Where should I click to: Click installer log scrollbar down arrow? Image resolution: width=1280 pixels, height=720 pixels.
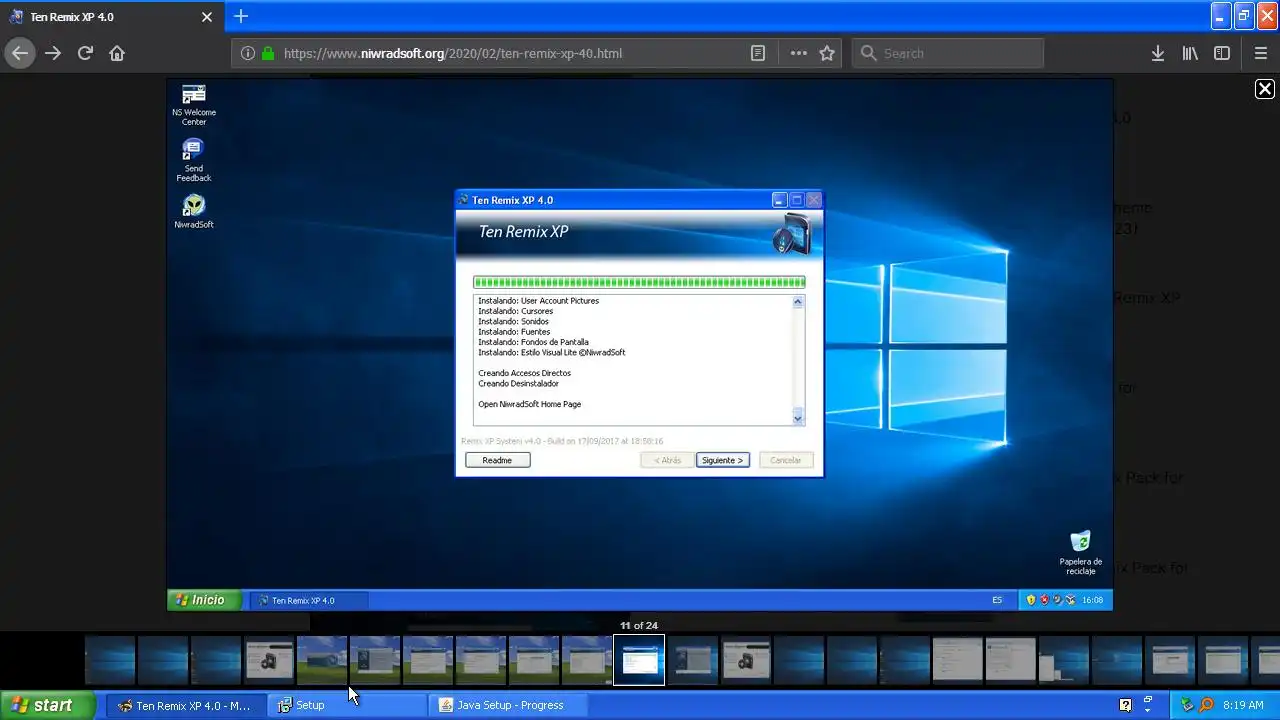tap(798, 418)
